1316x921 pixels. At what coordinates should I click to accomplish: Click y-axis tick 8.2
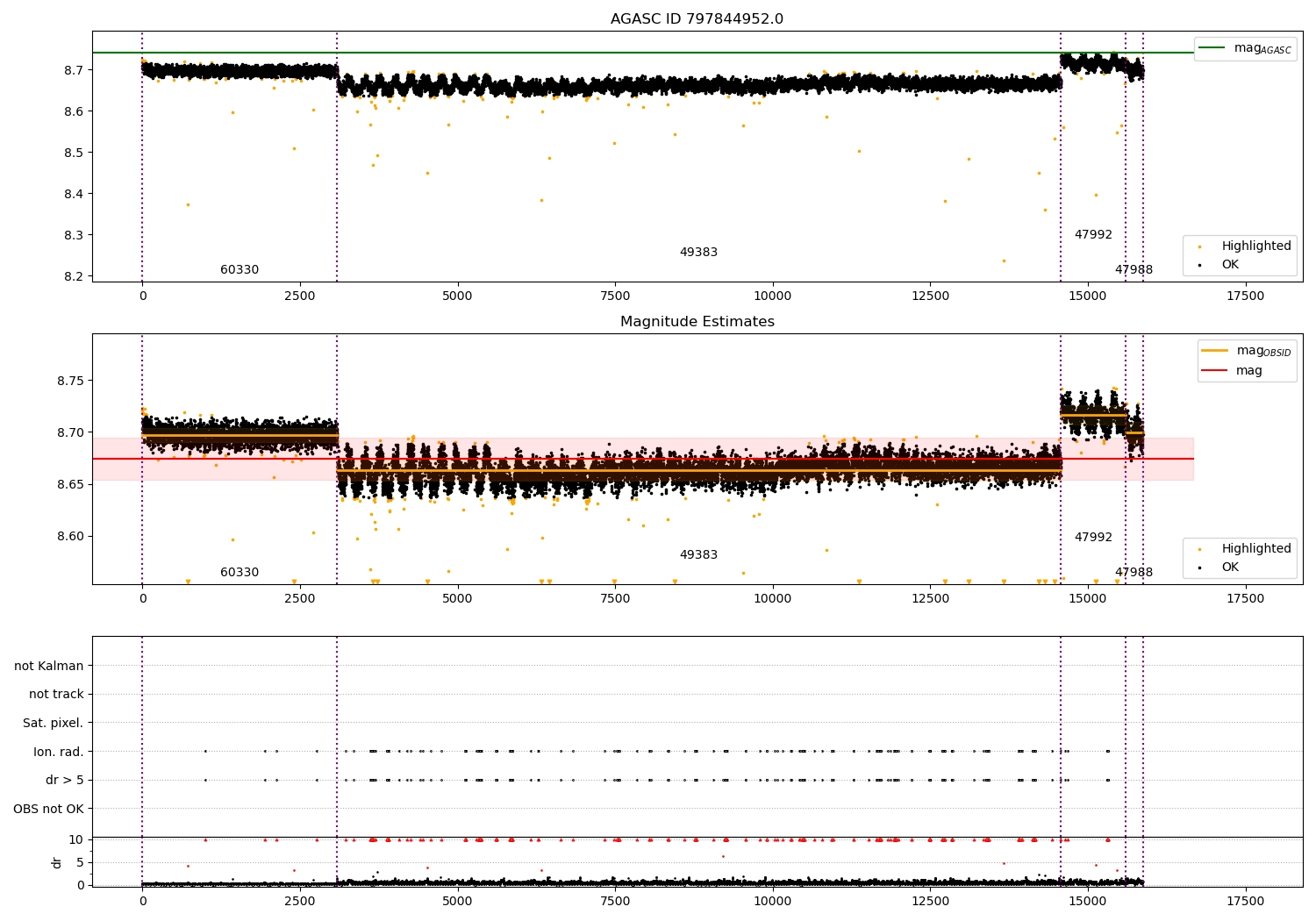click(x=74, y=276)
